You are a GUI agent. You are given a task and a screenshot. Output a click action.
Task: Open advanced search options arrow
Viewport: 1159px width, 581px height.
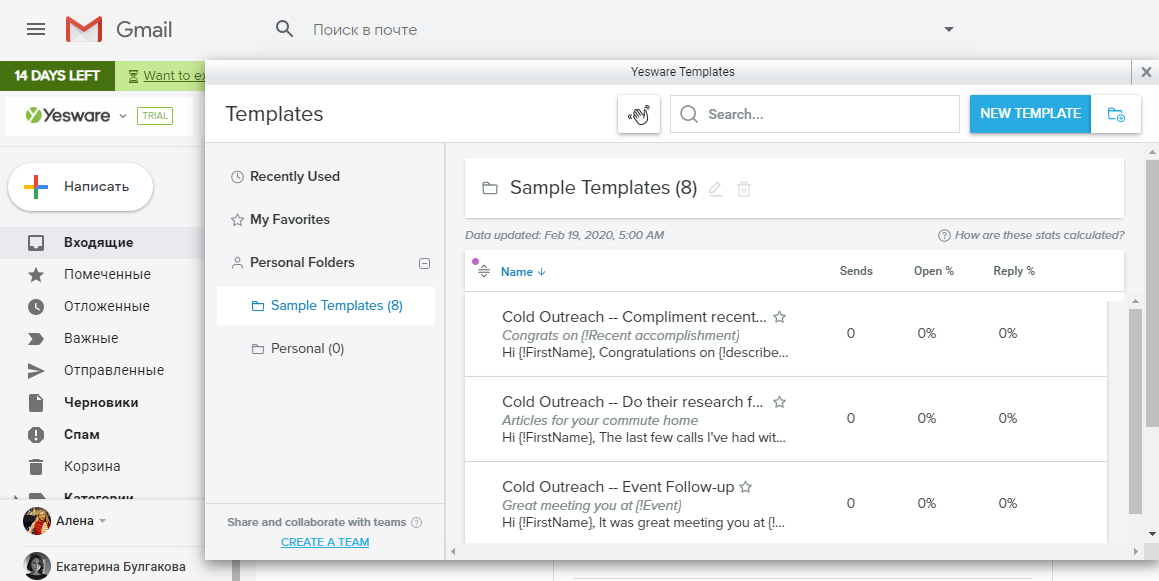pyautogui.click(x=948, y=30)
